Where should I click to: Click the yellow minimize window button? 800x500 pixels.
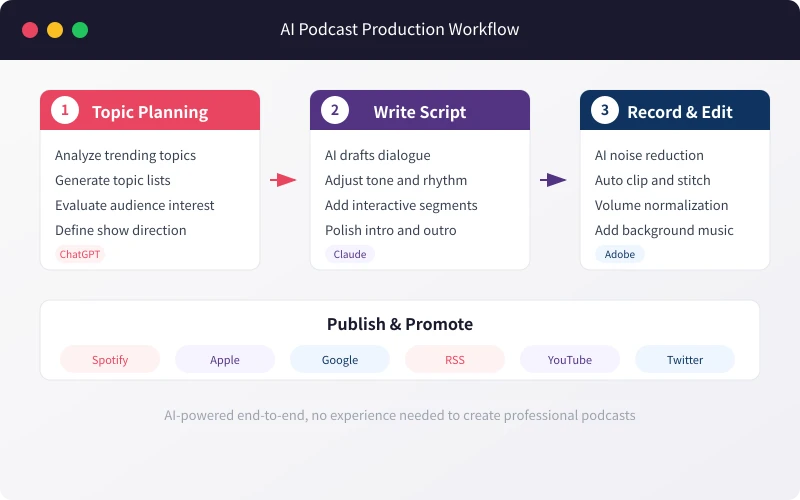point(55,30)
